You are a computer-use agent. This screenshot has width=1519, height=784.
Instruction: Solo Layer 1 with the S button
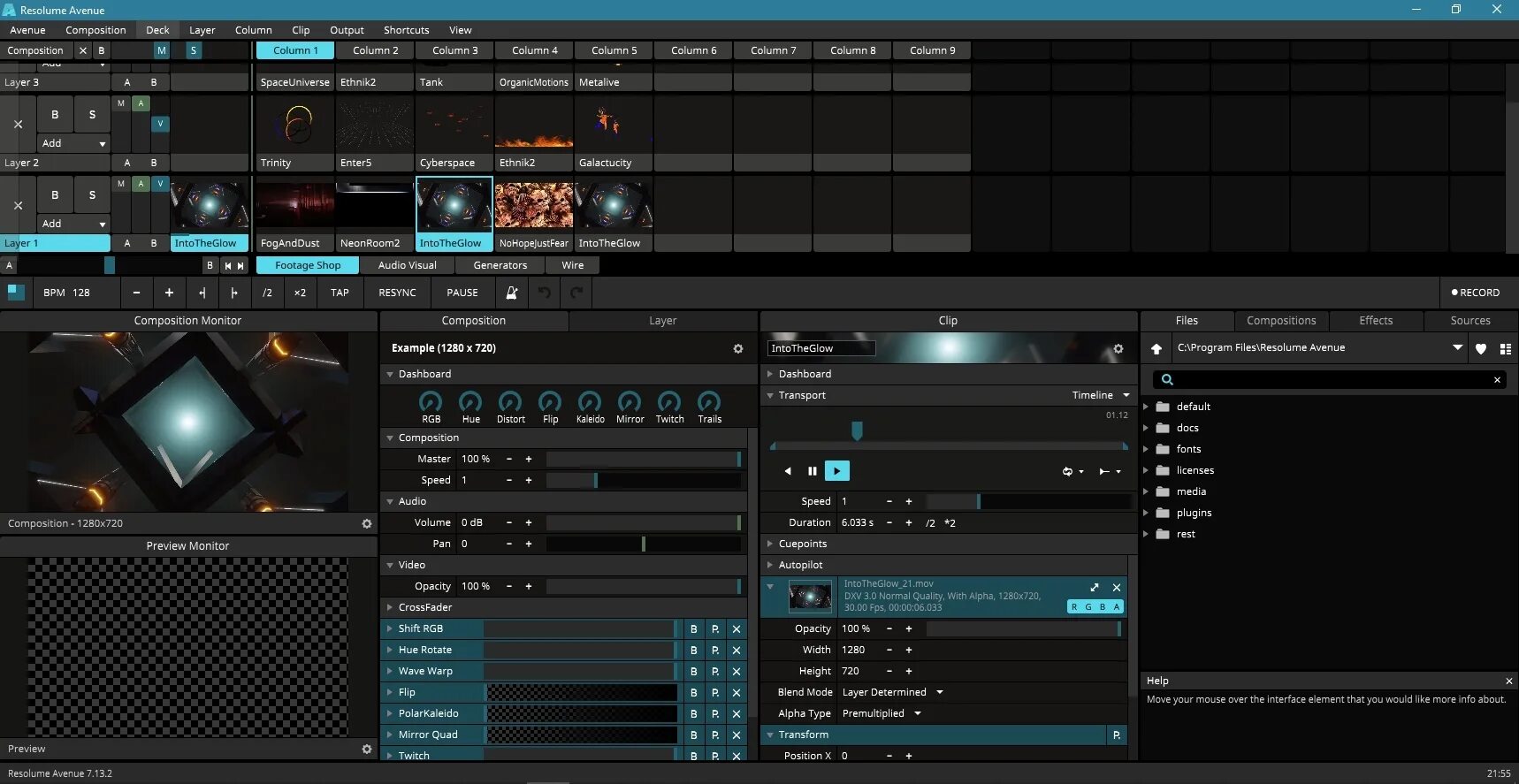click(x=92, y=194)
